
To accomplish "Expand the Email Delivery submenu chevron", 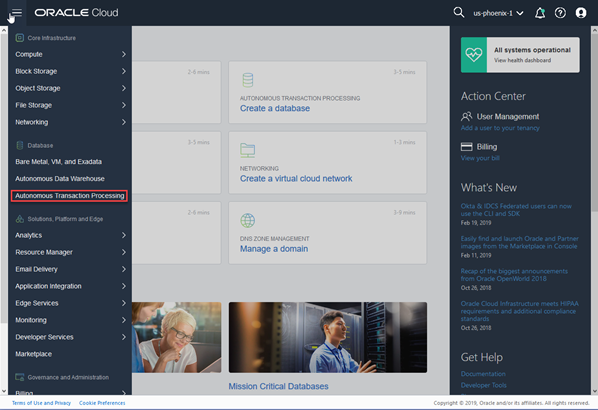I will pyautogui.click(x=124, y=269).
